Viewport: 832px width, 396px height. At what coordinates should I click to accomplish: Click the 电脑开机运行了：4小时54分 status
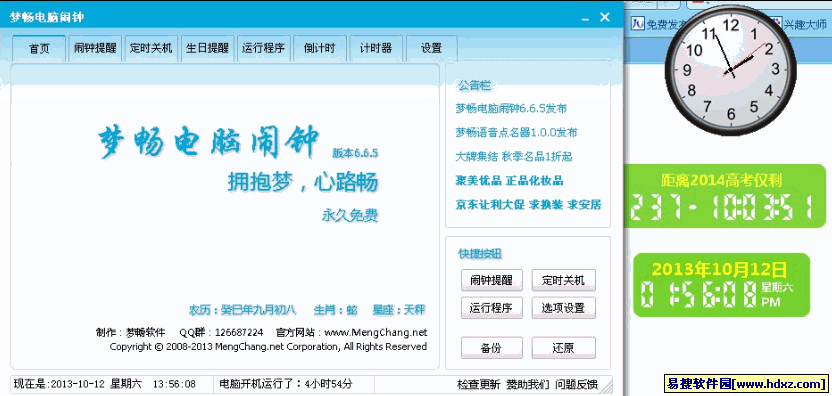pos(286,384)
